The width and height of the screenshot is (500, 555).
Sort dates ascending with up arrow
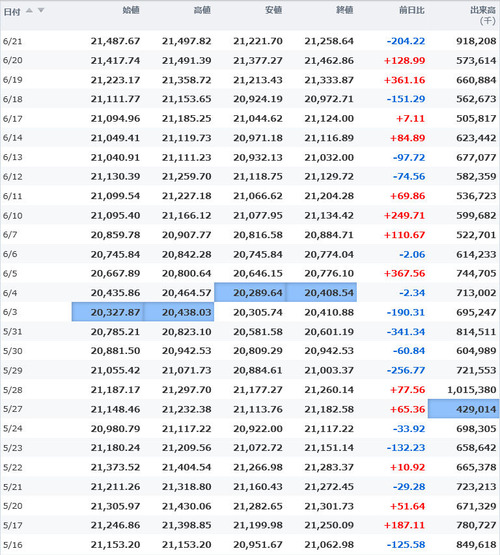tap(29, 11)
